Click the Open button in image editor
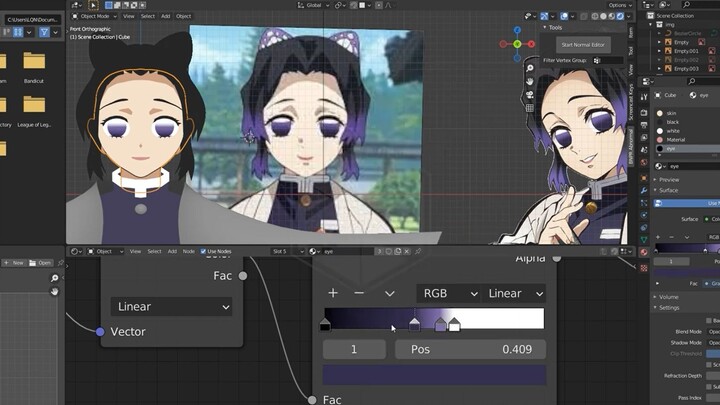Image resolution: width=720 pixels, height=405 pixels. [x=40, y=263]
